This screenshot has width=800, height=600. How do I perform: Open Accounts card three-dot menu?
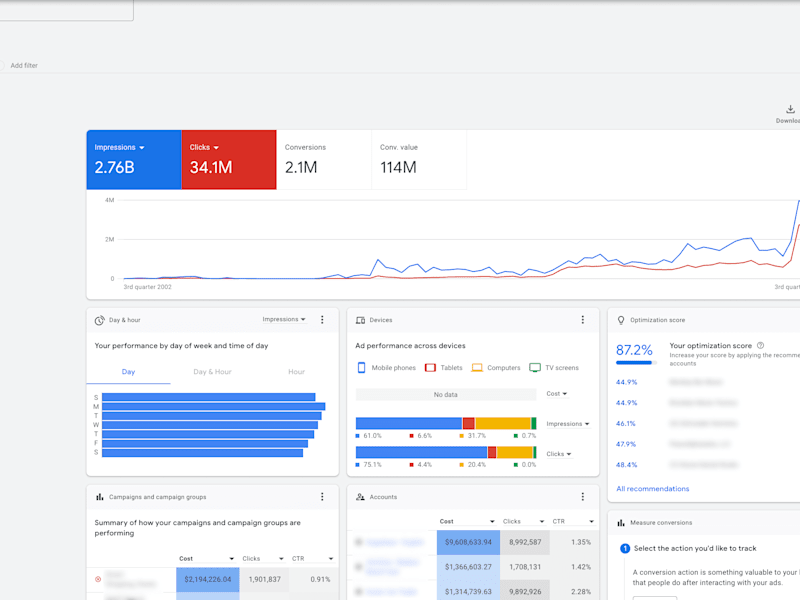(583, 496)
